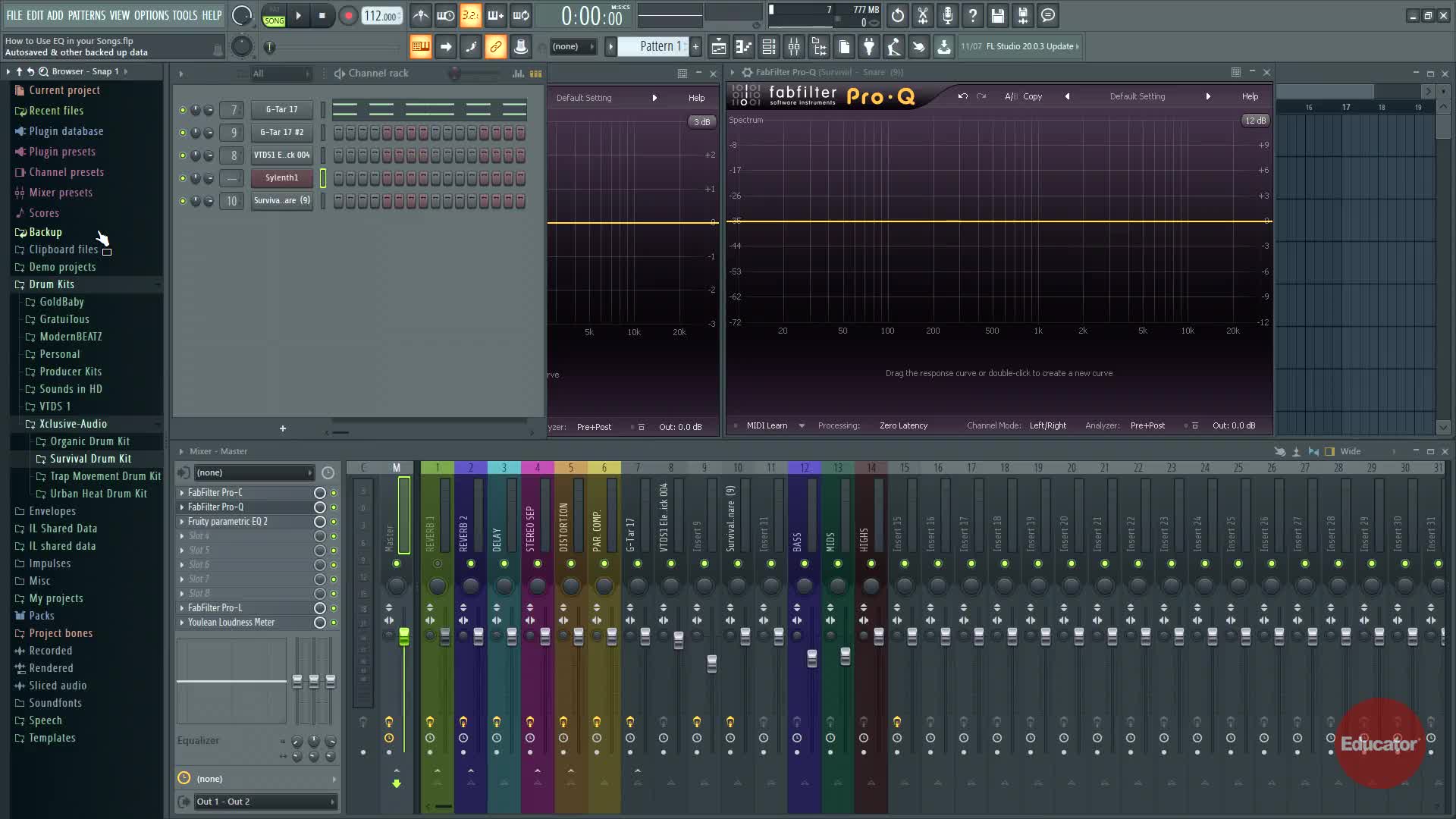Toggle Song/Pattern mode button
Image resolution: width=1456 pixels, height=819 pixels.
pyautogui.click(x=274, y=15)
